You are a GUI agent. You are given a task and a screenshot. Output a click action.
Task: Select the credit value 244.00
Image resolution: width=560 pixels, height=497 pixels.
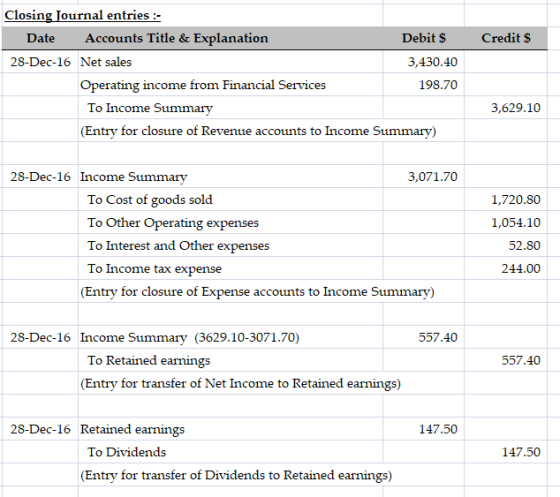[x=521, y=268]
